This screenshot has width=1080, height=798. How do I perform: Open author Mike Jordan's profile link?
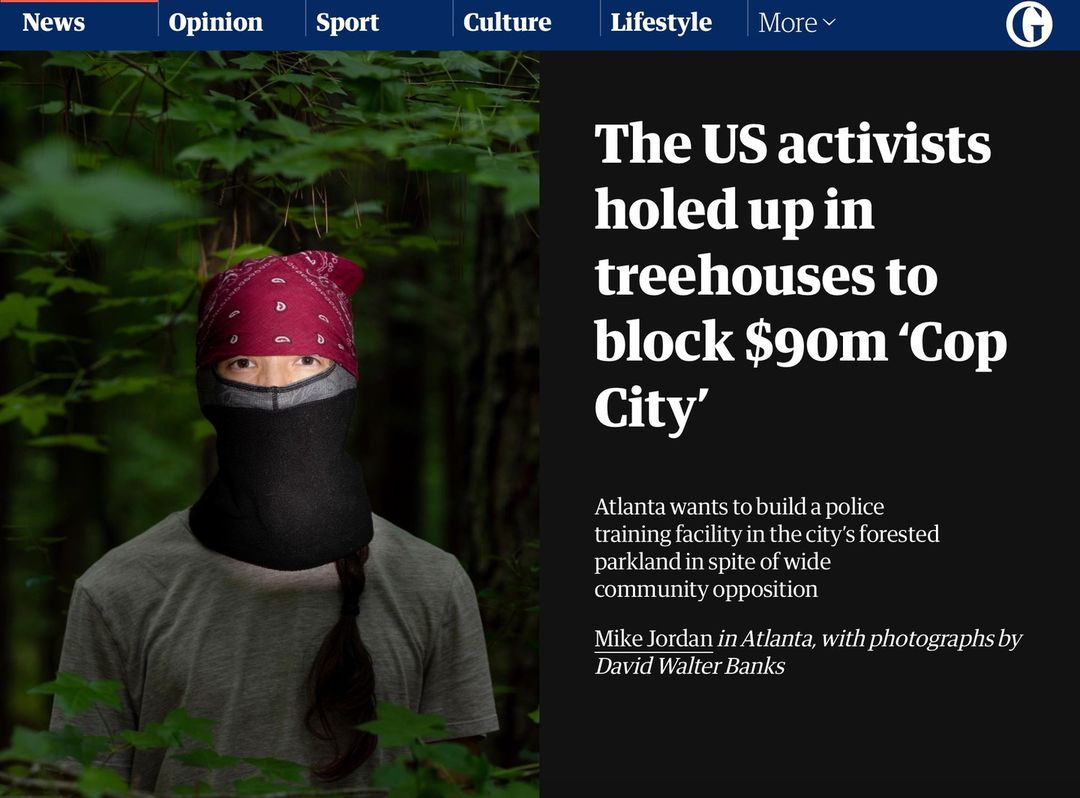pyautogui.click(x=653, y=638)
